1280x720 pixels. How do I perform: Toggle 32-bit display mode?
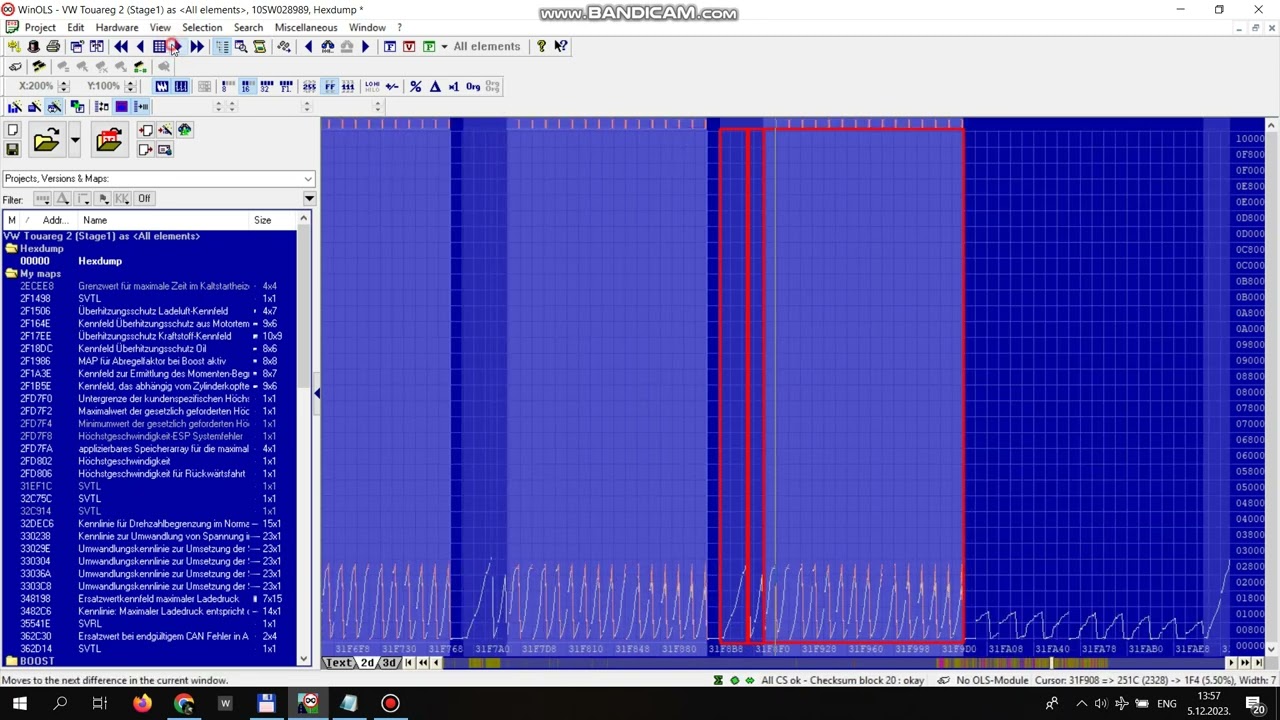(266, 87)
